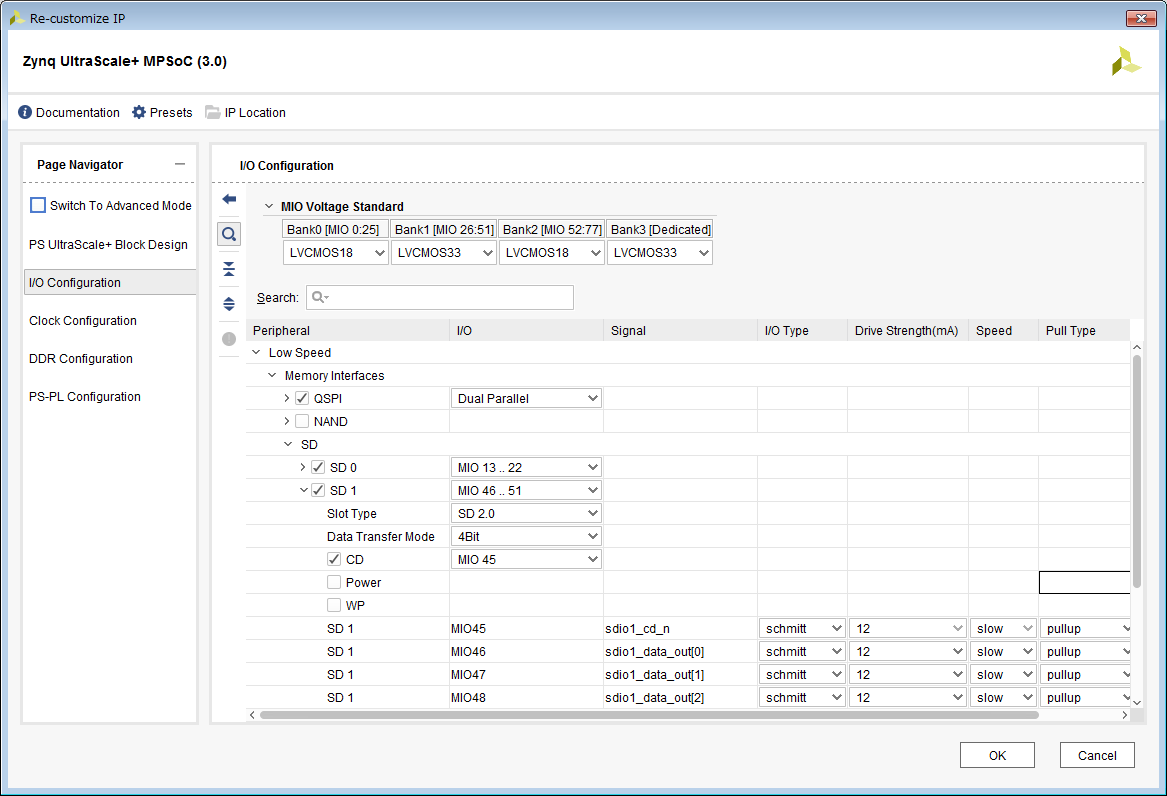Click the Peripheral column header
Image resolution: width=1167 pixels, height=796 pixels.
click(348, 330)
